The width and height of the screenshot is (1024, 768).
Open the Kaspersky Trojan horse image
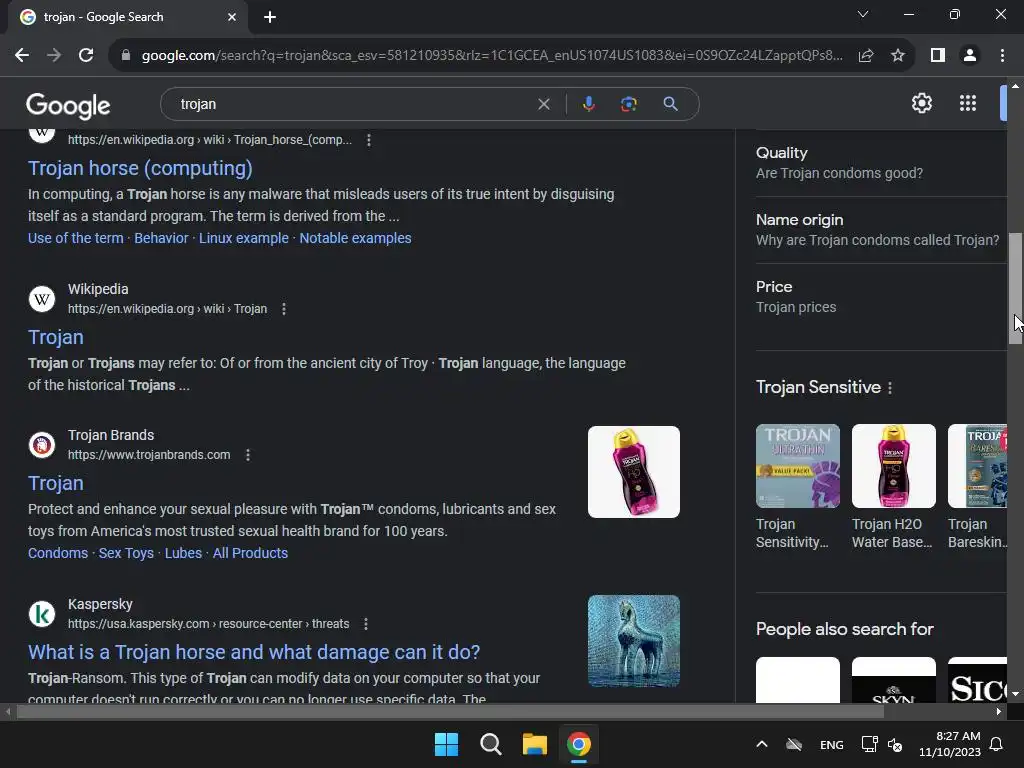pos(633,641)
